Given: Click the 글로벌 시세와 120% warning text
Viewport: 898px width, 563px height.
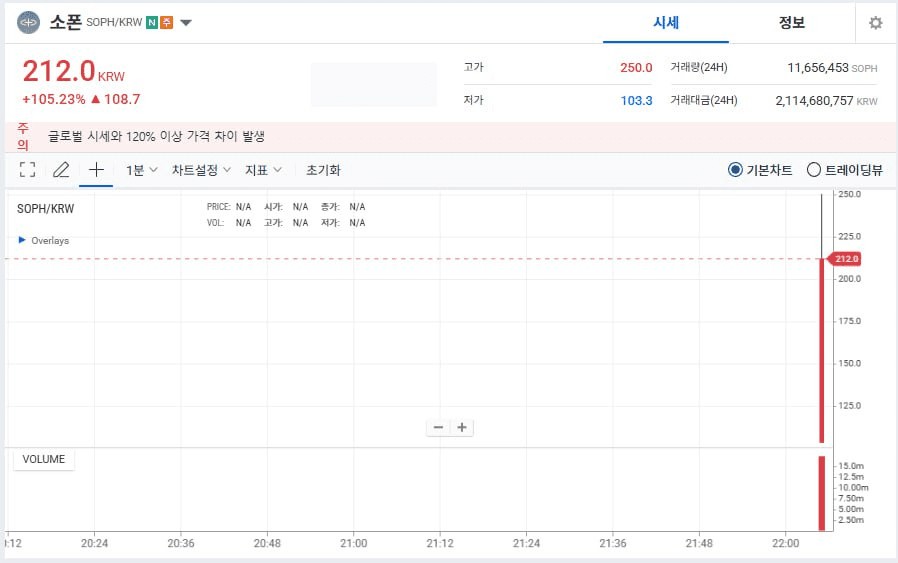Looking at the screenshot, I should tap(156, 136).
